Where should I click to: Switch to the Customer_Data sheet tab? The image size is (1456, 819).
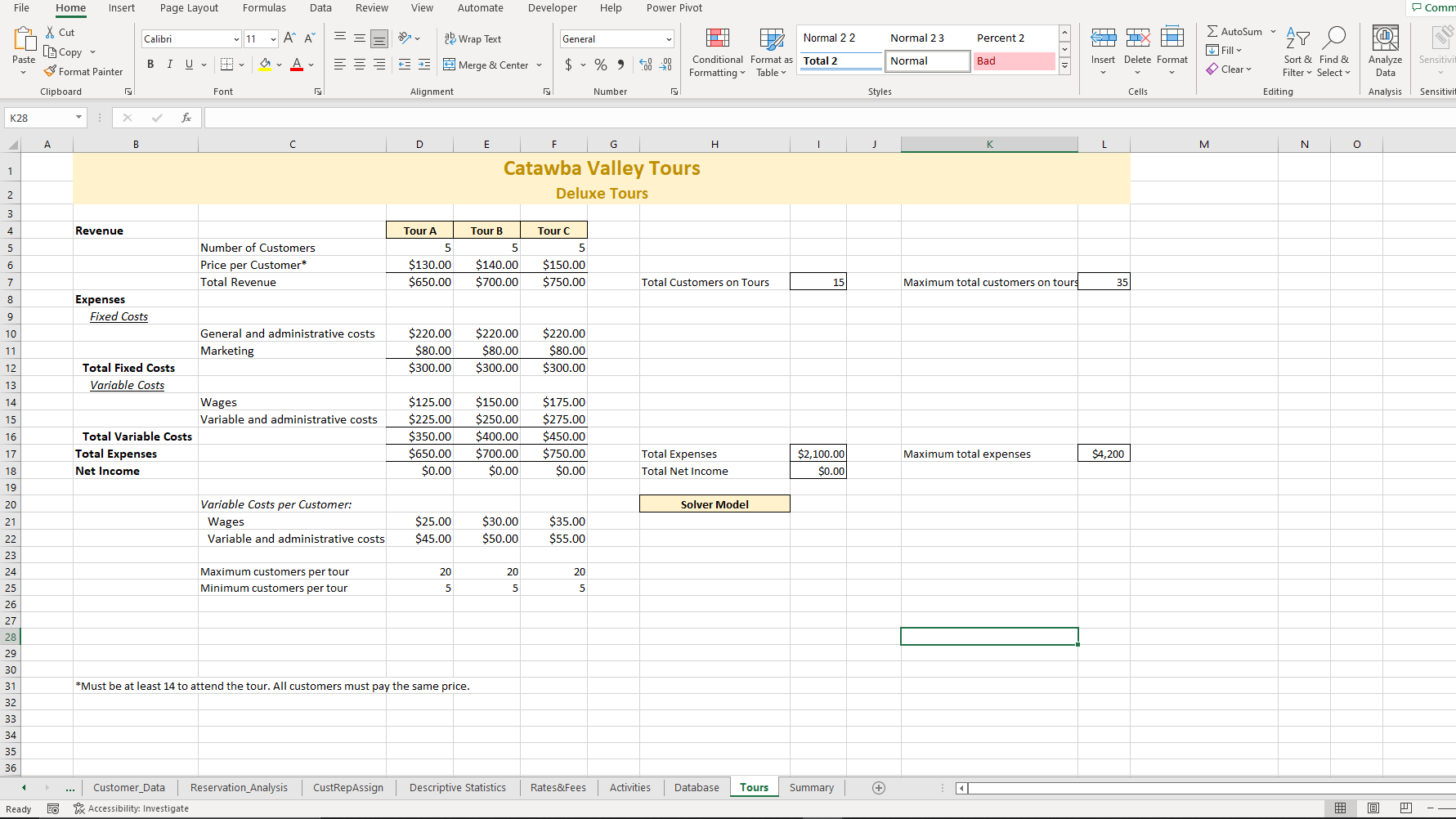pyautogui.click(x=129, y=787)
